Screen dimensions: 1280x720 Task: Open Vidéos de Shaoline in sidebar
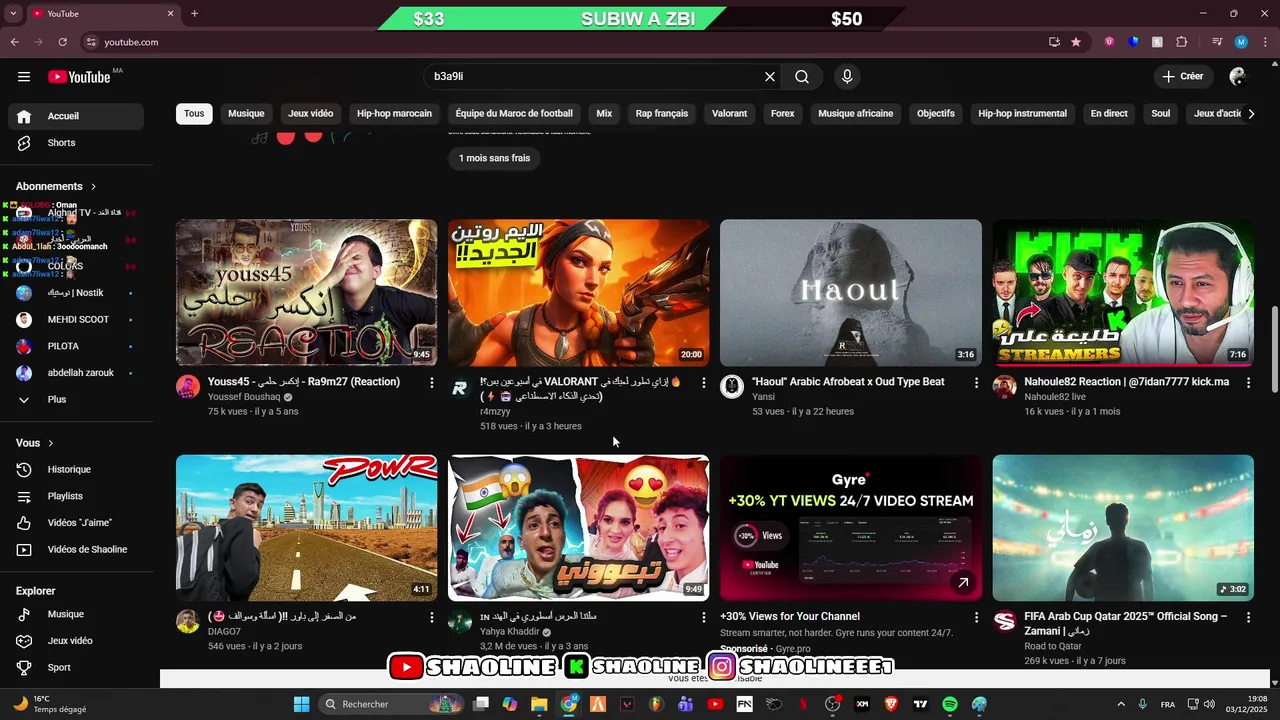tap(76, 550)
